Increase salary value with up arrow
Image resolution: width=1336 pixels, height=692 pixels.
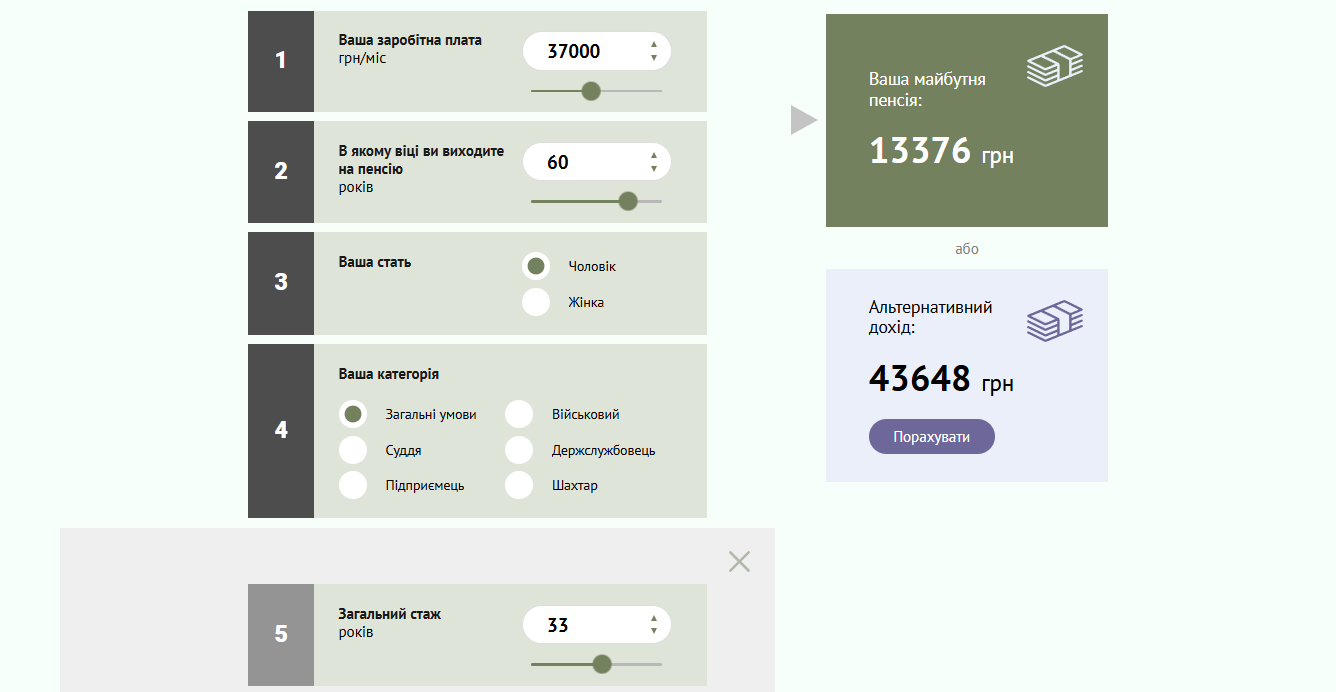(654, 44)
